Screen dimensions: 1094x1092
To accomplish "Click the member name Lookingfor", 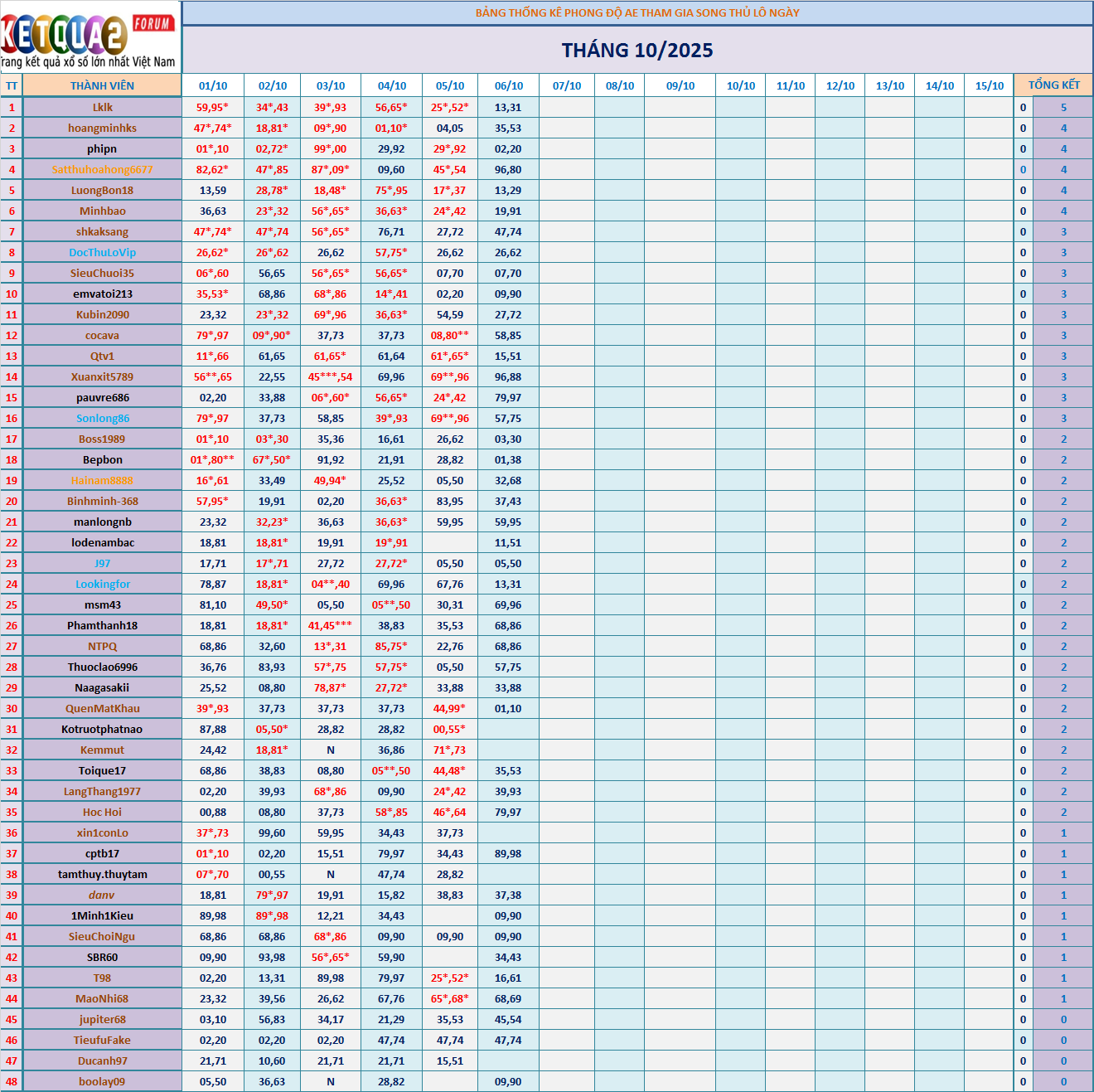I will point(102,585).
